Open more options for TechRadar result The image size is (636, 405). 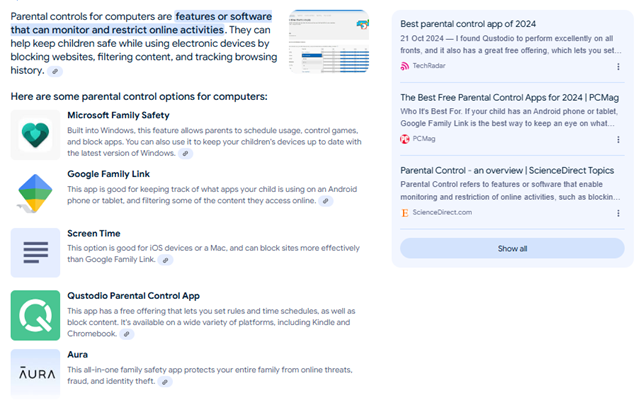(618, 66)
